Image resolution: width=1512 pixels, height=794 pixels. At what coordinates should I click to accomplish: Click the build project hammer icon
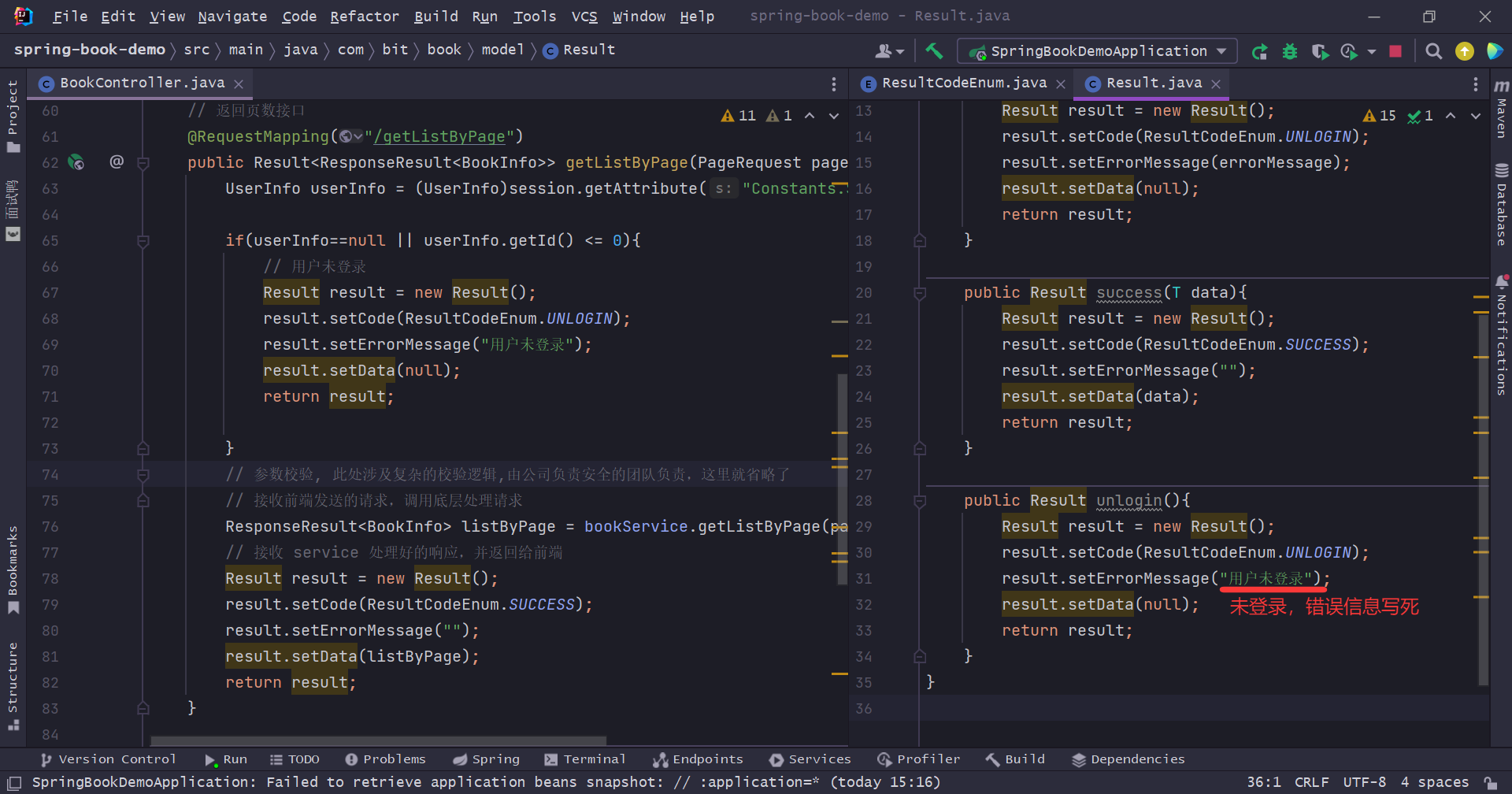pyautogui.click(x=934, y=51)
